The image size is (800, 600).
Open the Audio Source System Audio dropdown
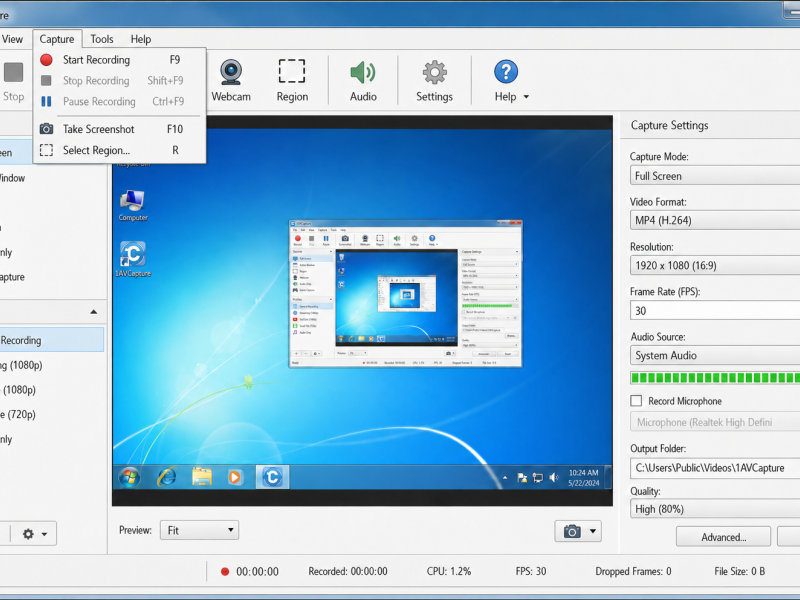[x=715, y=355]
